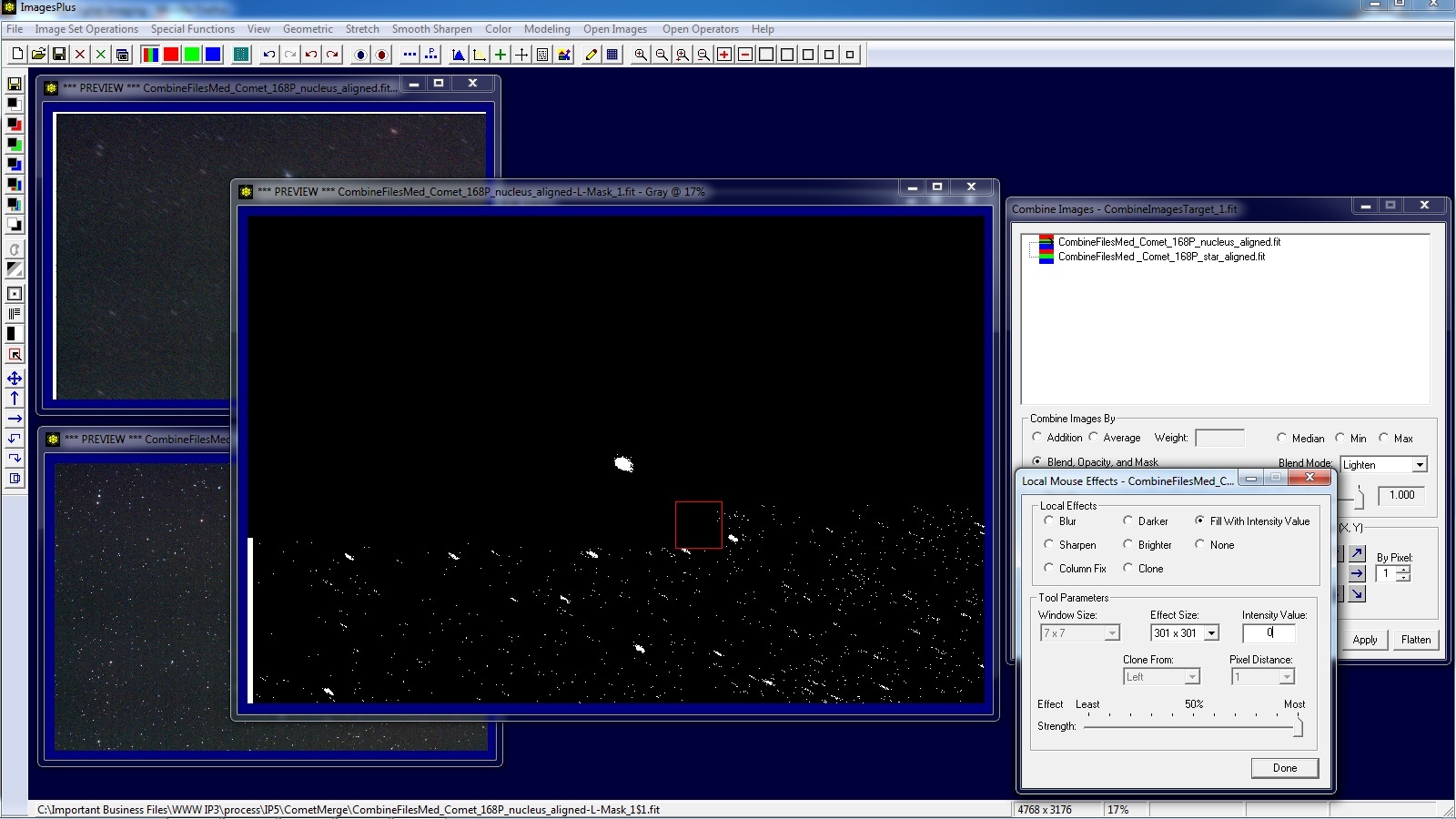This screenshot has height=819, width=1456.
Task: Click the blue grid toolbar icon
Action: pos(612,55)
